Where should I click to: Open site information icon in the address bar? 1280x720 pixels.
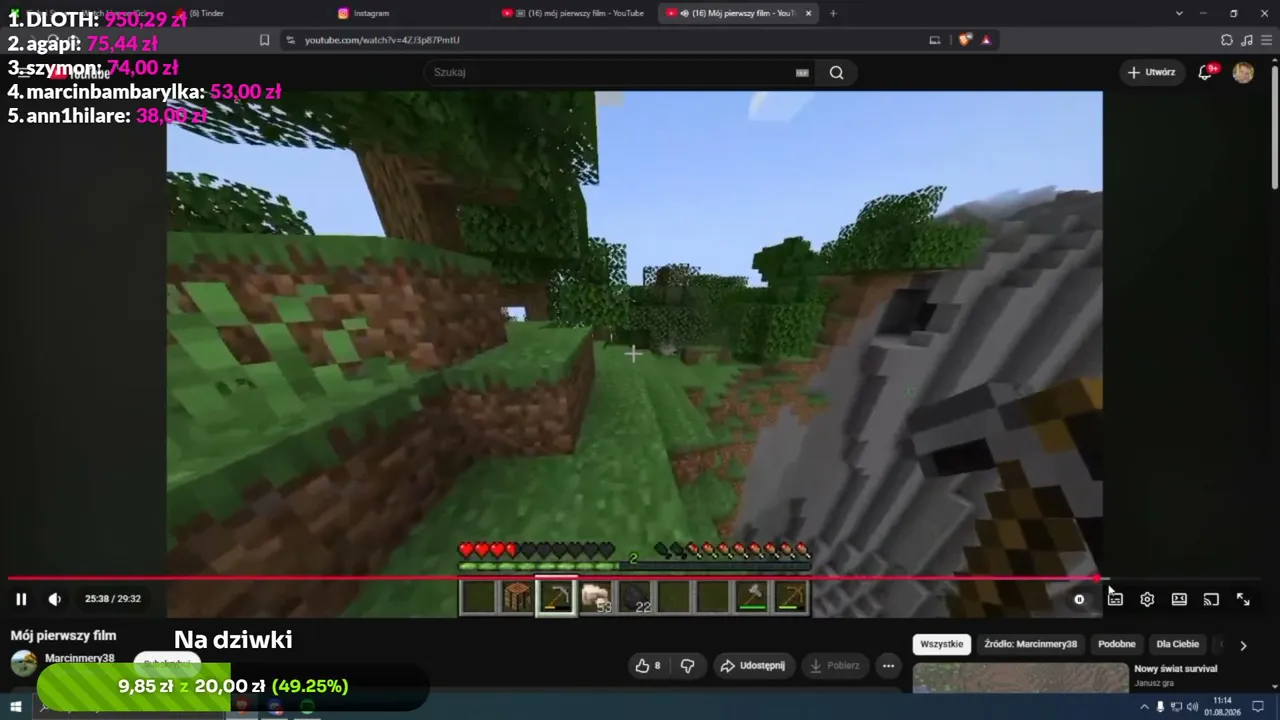290,40
